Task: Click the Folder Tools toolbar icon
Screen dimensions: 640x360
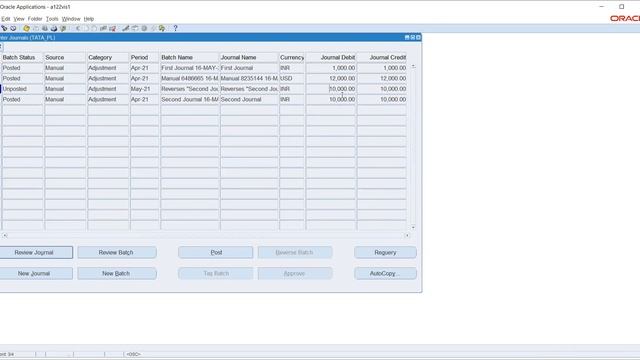Action: (x=162, y=28)
